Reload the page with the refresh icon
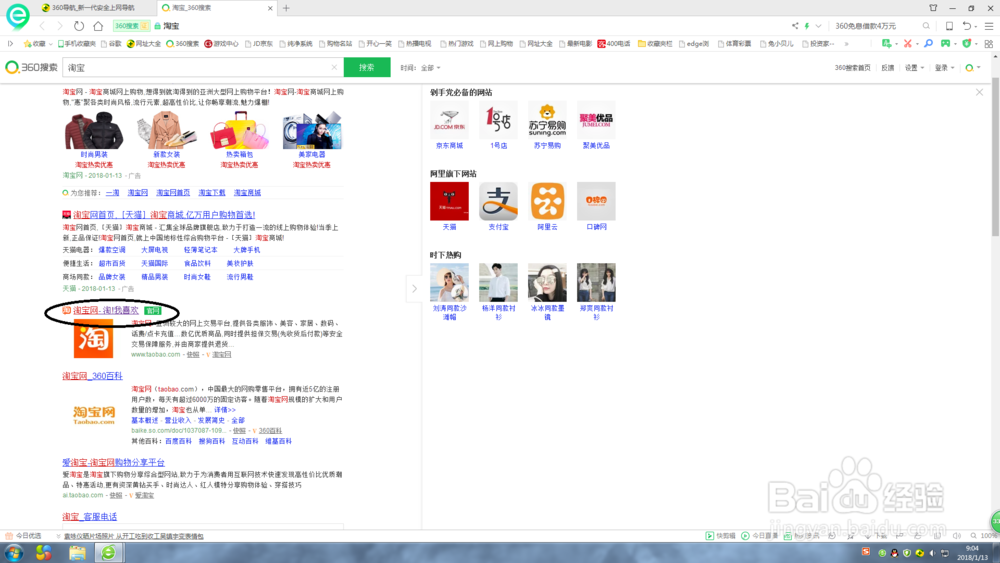This screenshot has width=1000, height=563. tap(78, 26)
